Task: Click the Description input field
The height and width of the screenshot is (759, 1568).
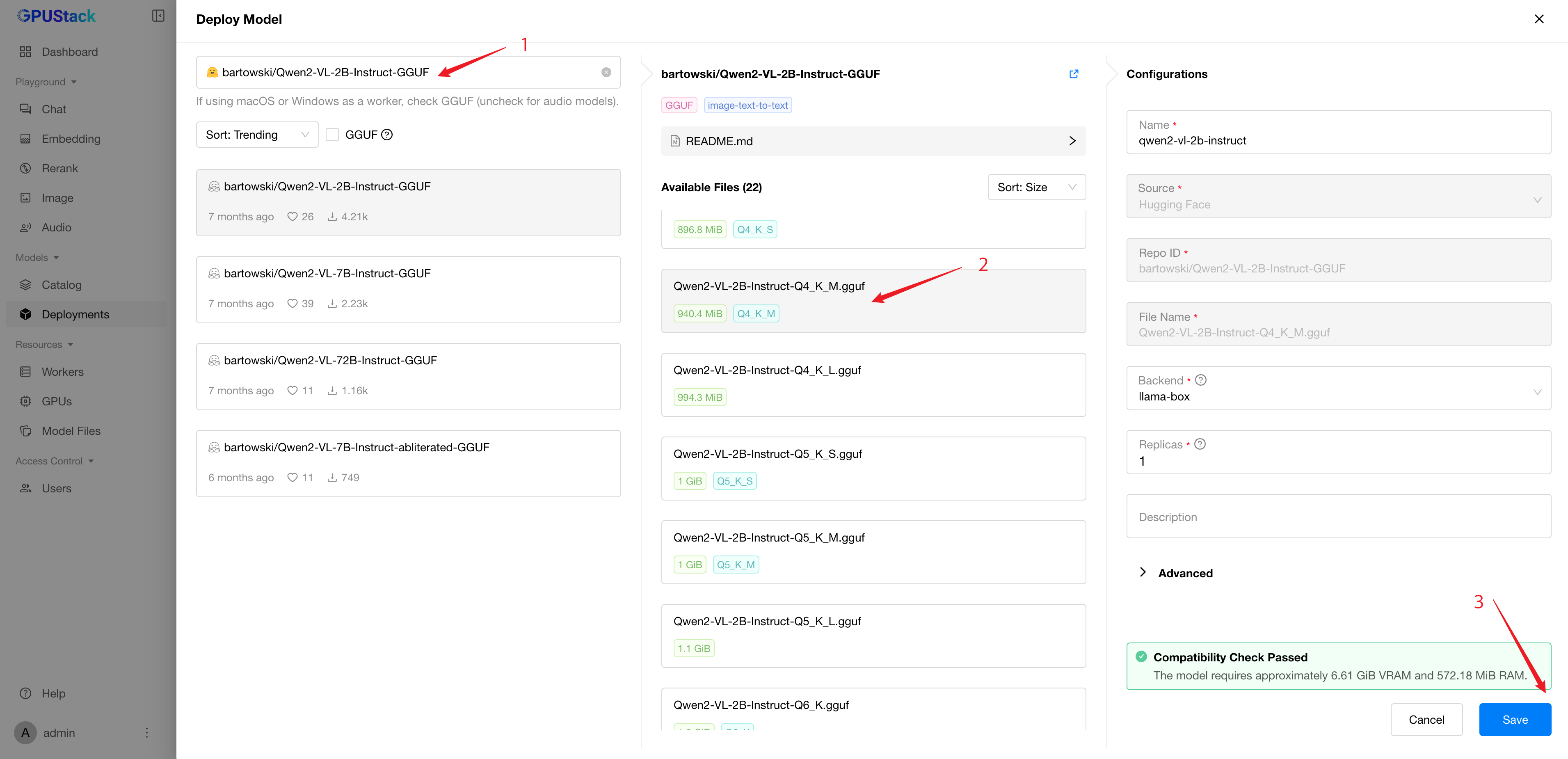Action: tap(1338, 516)
